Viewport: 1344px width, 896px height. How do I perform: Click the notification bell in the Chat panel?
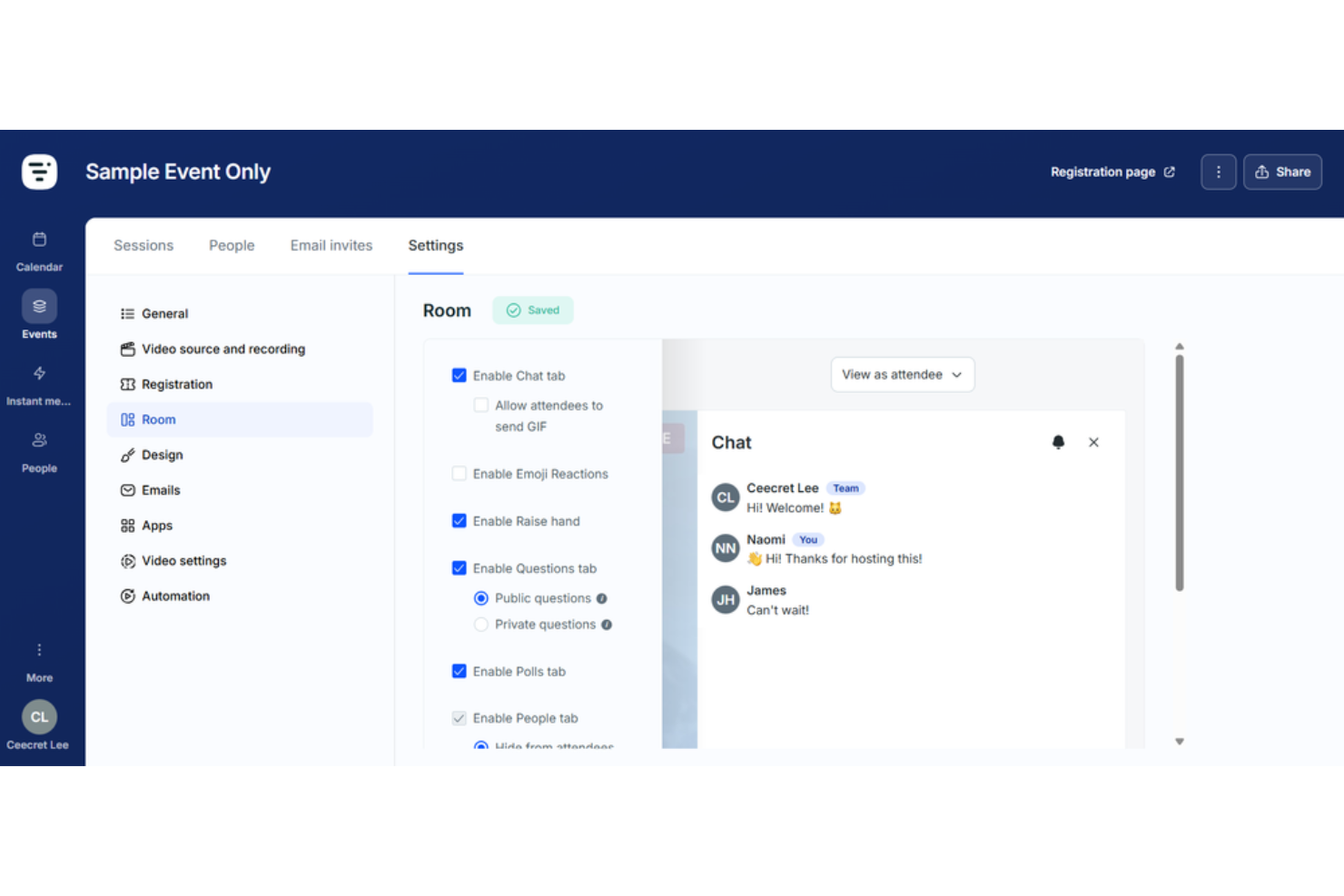[1058, 442]
